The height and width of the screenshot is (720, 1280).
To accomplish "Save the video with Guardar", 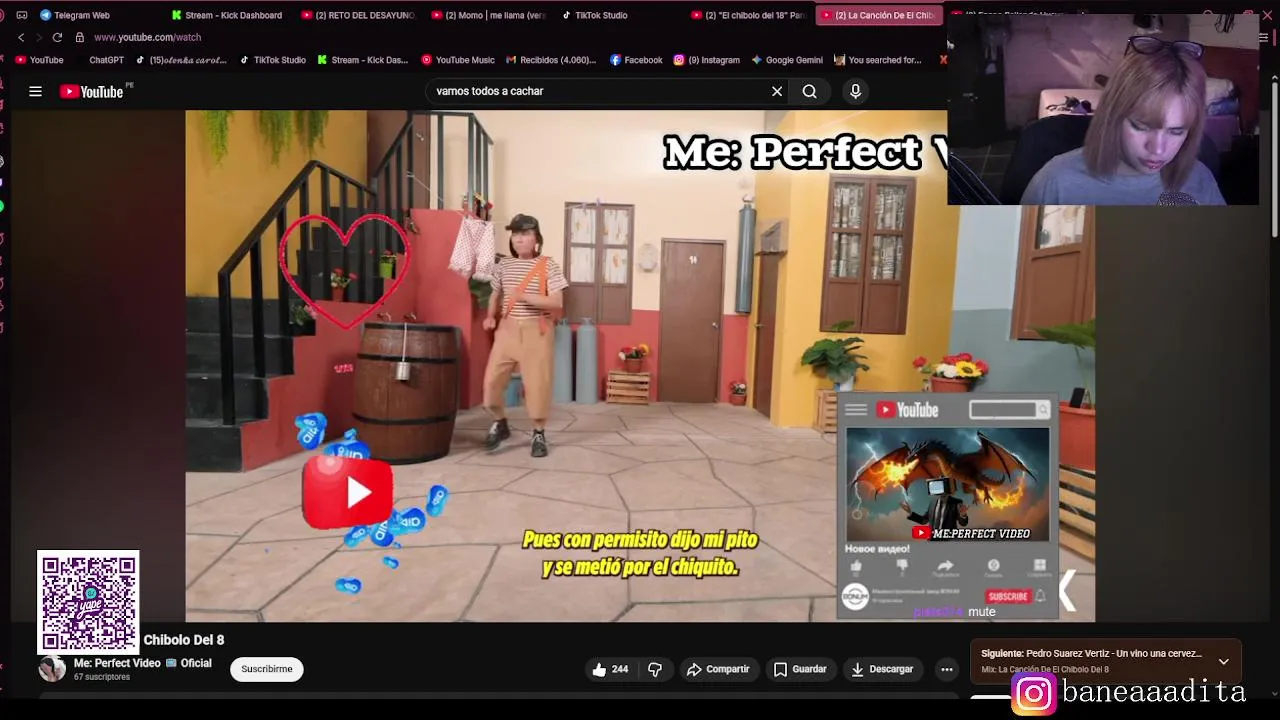I will tap(800, 669).
